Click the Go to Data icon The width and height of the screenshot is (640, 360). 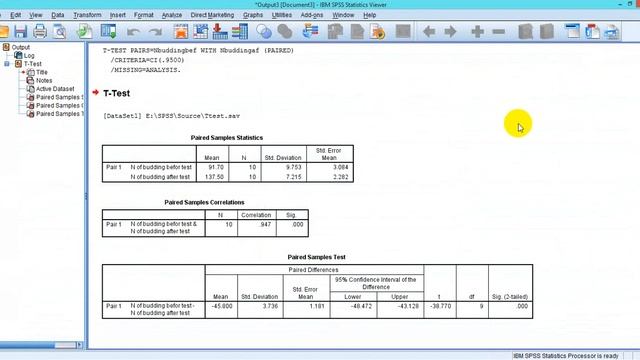tap(181, 31)
